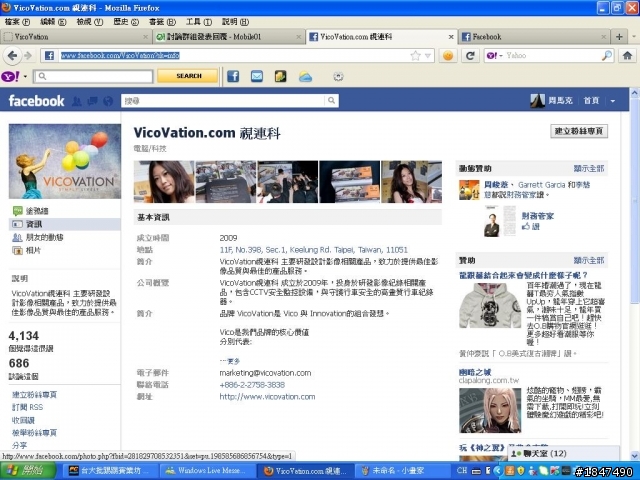
Task: Click the RSS subscribe link in the sidebar
Action: coord(27,407)
